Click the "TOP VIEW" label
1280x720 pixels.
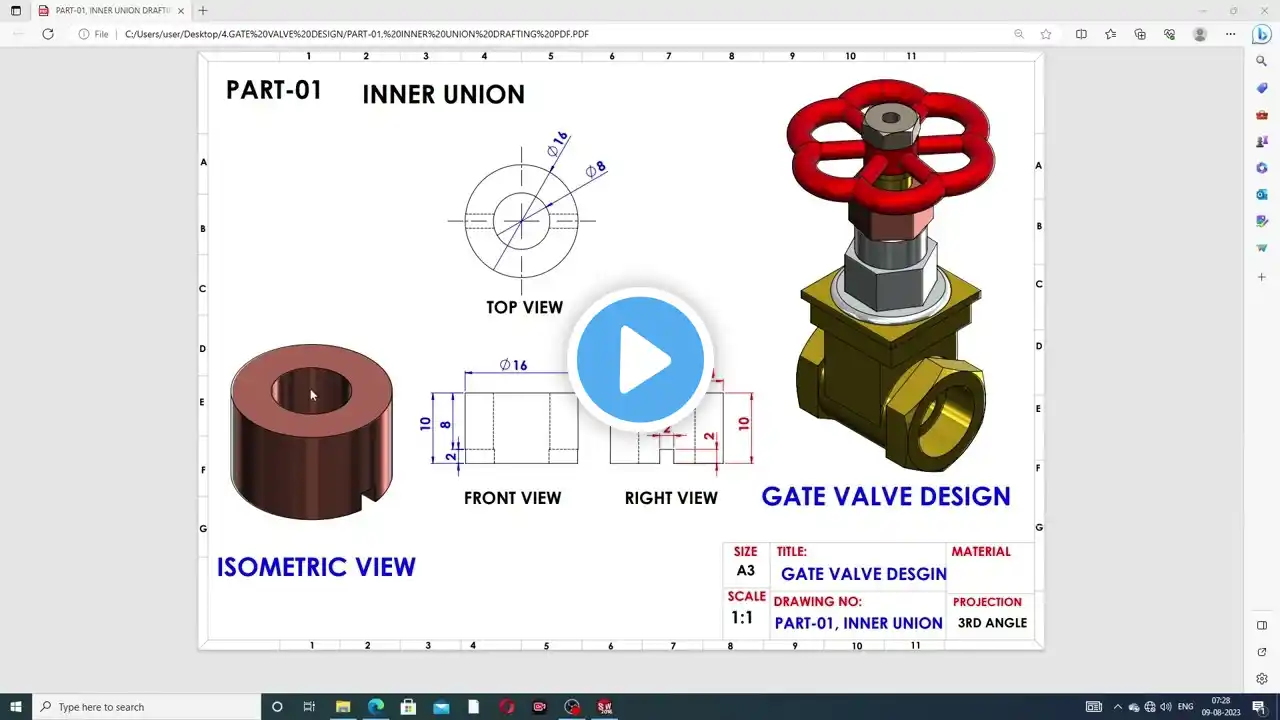(524, 307)
